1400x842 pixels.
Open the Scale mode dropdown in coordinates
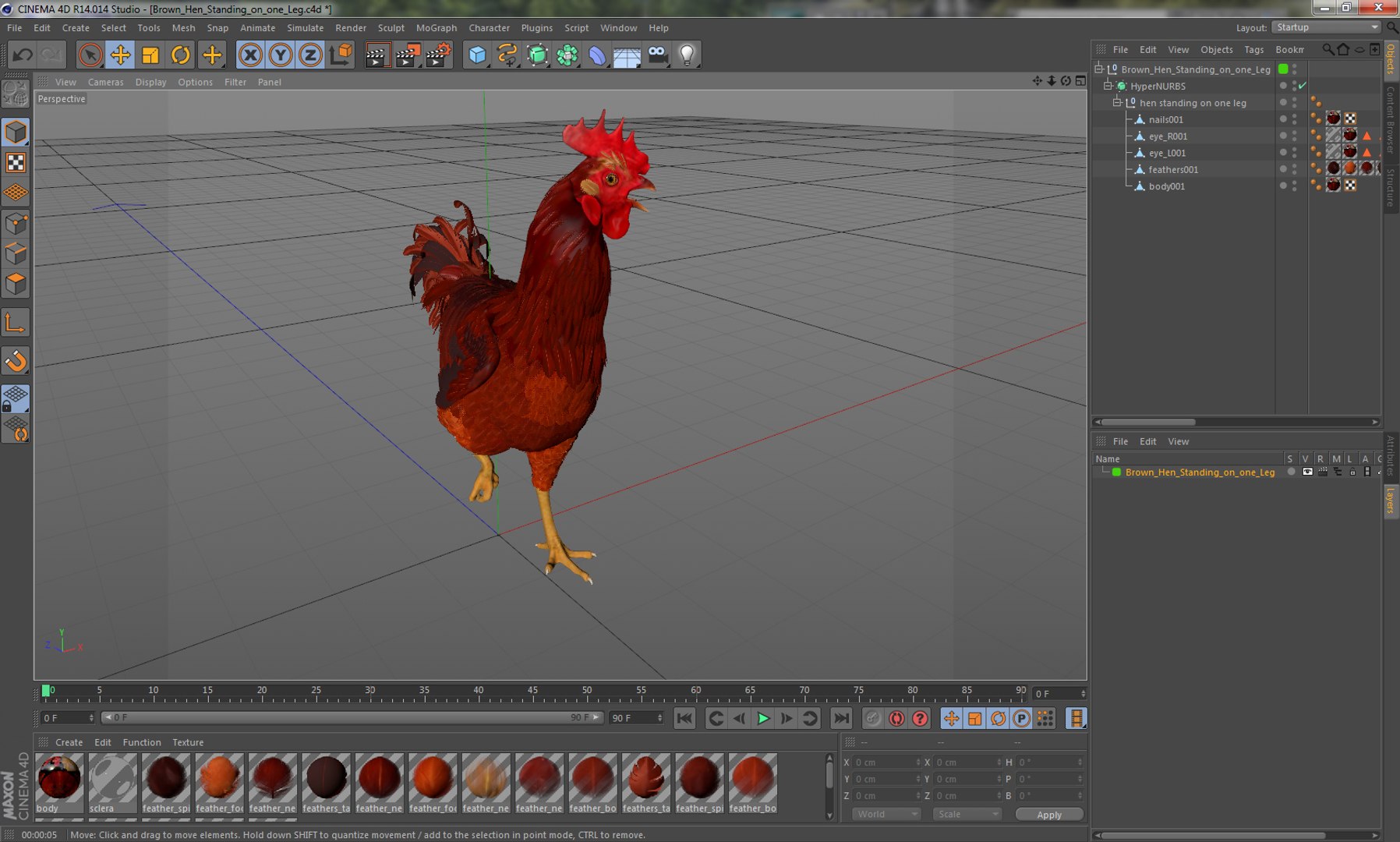967,814
